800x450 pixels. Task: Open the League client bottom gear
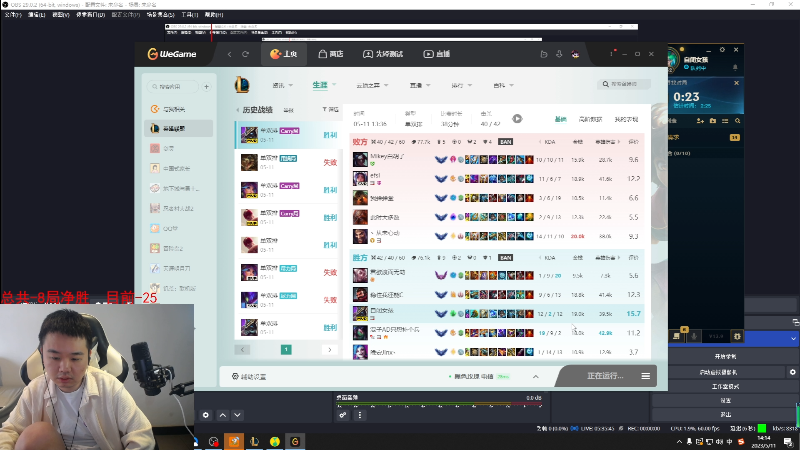tap(737, 336)
